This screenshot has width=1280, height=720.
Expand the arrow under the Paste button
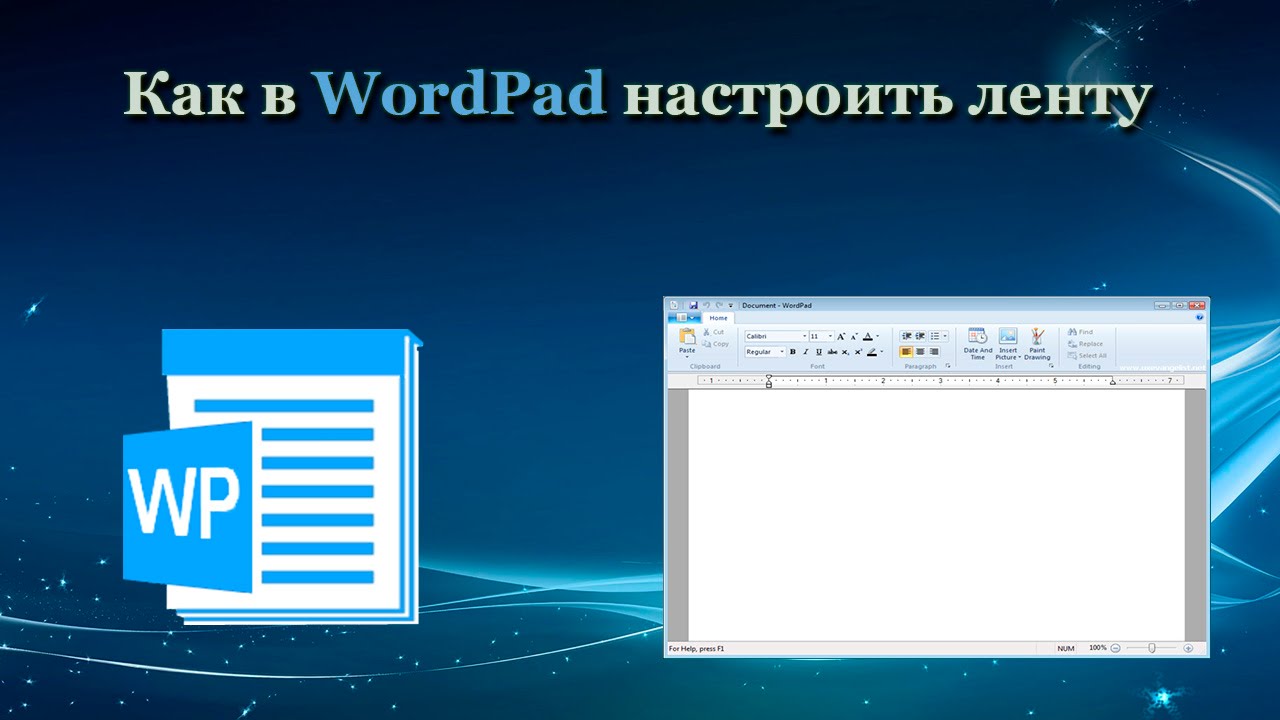[x=687, y=357]
